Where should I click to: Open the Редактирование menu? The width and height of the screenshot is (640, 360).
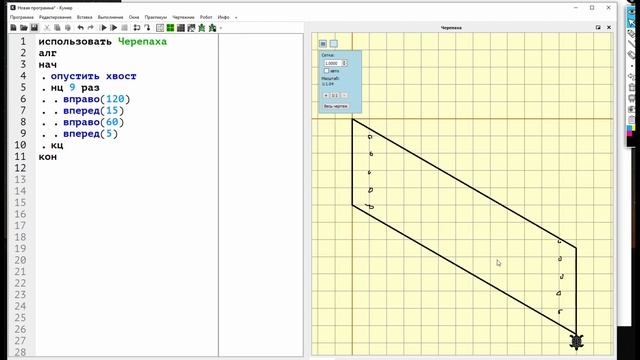click(55, 17)
